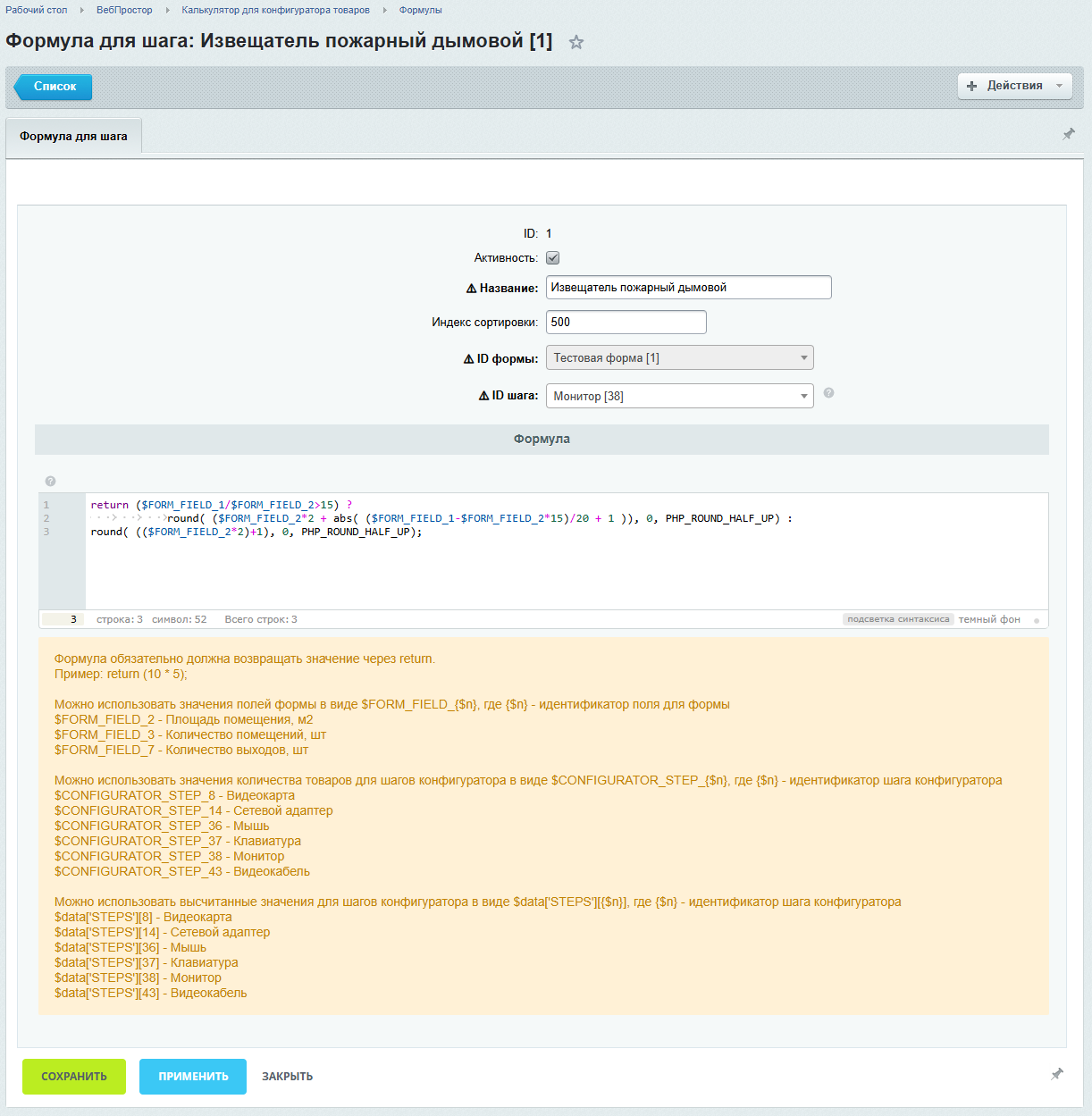Expand the Действия actions menu

pyautogui.click(x=1015, y=86)
